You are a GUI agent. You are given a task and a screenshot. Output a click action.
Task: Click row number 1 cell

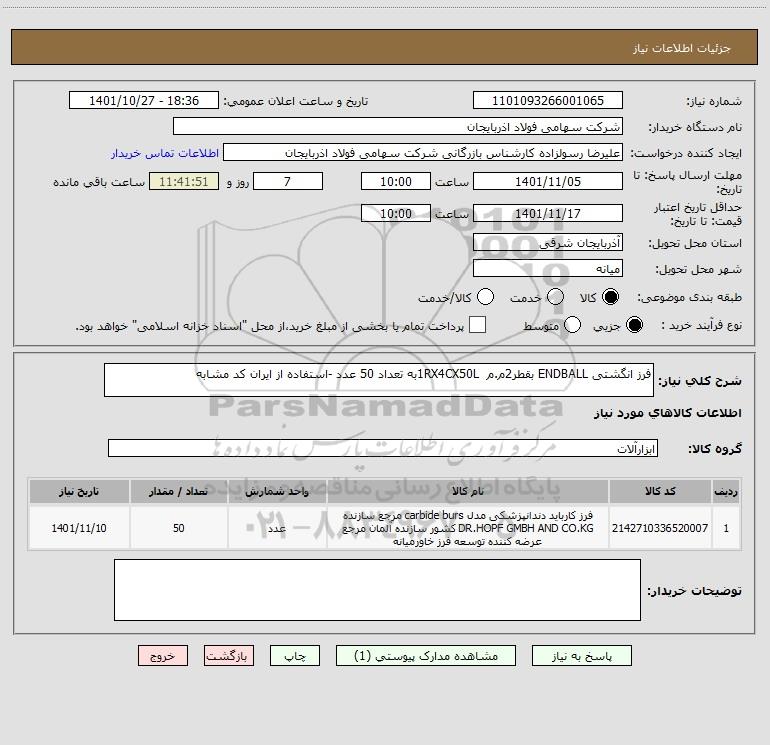coord(726,528)
